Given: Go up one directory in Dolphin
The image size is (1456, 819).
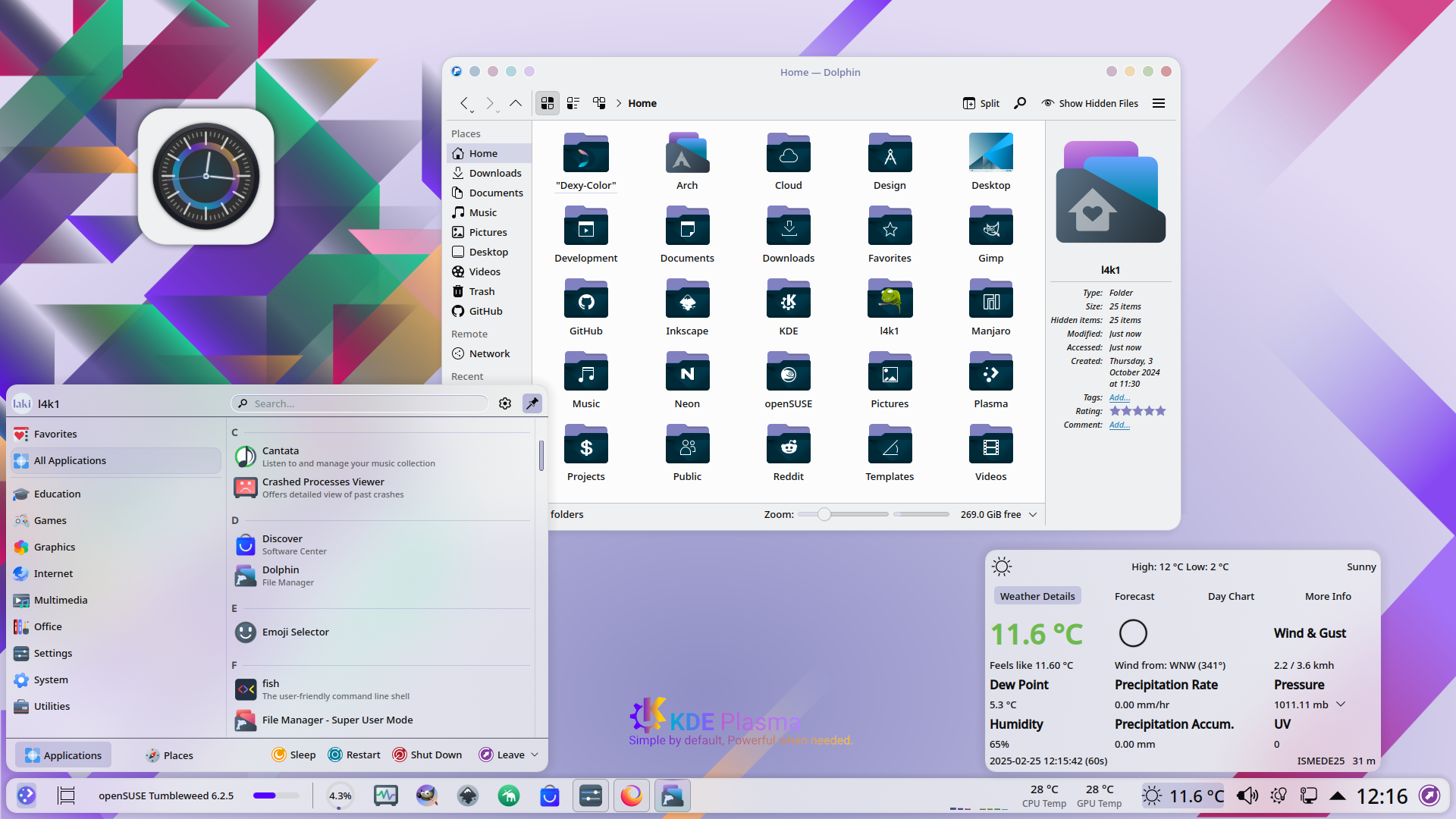Looking at the screenshot, I should click(516, 103).
